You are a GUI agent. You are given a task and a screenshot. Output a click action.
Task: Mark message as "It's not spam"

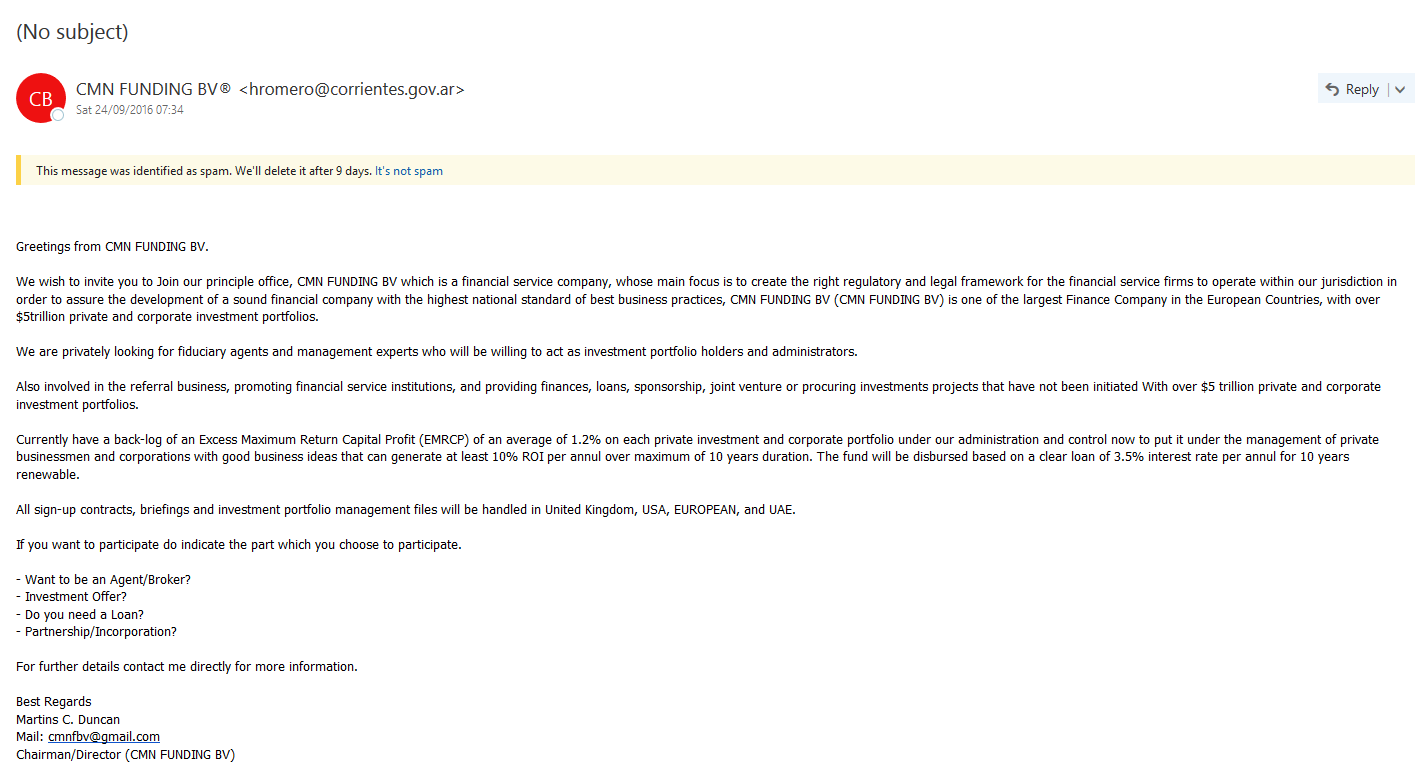[x=409, y=171]
